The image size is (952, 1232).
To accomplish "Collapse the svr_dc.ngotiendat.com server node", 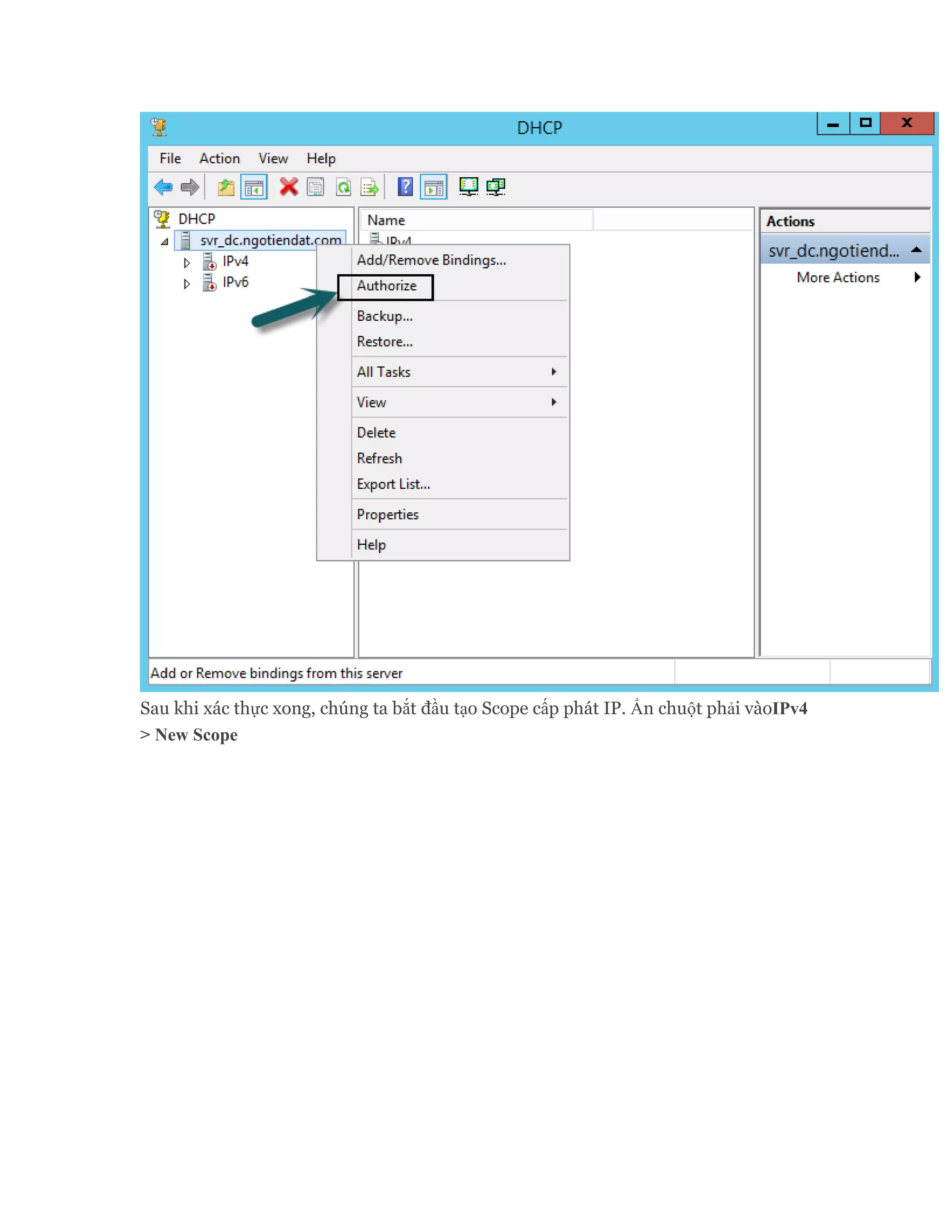I will pyautogui.click(x=164, y=241).
